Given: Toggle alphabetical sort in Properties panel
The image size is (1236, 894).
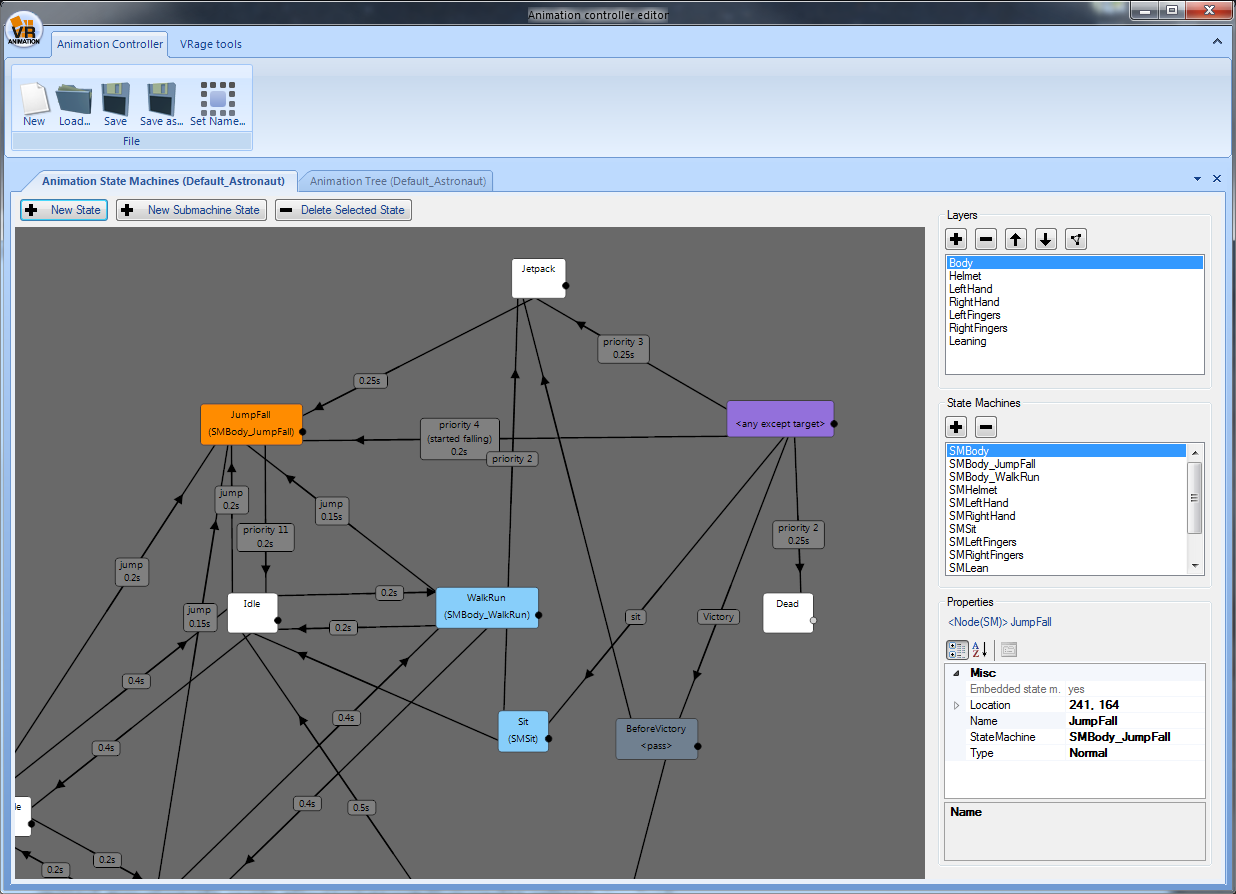Looking at the screenshot, I should pyautogui.click(x=981, y=649).
